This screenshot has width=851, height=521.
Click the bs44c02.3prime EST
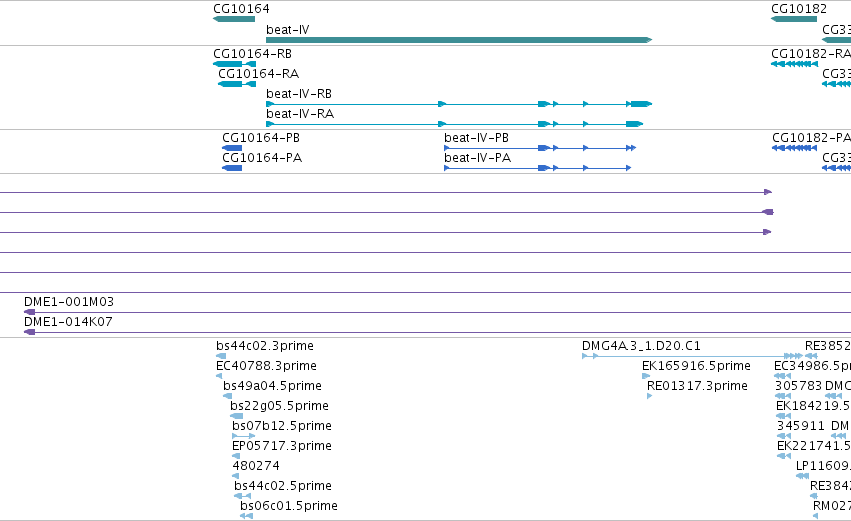coord(264,346)
